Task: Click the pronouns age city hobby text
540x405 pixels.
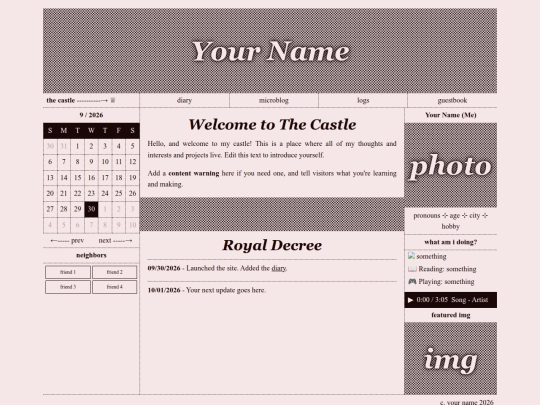Action: (x=450, y=221)
